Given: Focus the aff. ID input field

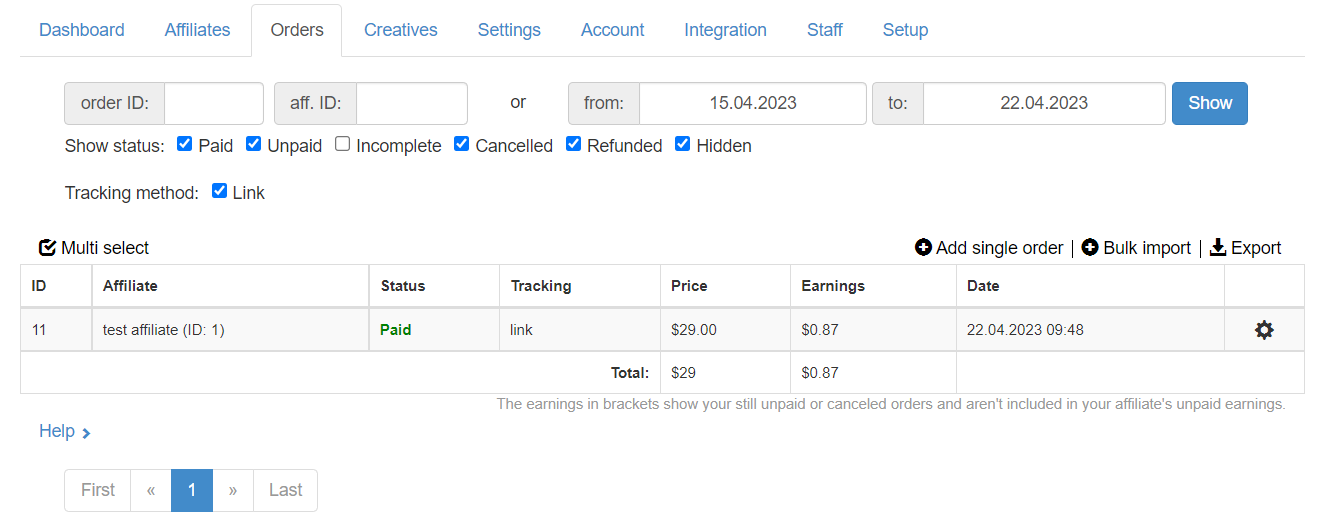Looking at the screenshot, I should click(411, 103).
